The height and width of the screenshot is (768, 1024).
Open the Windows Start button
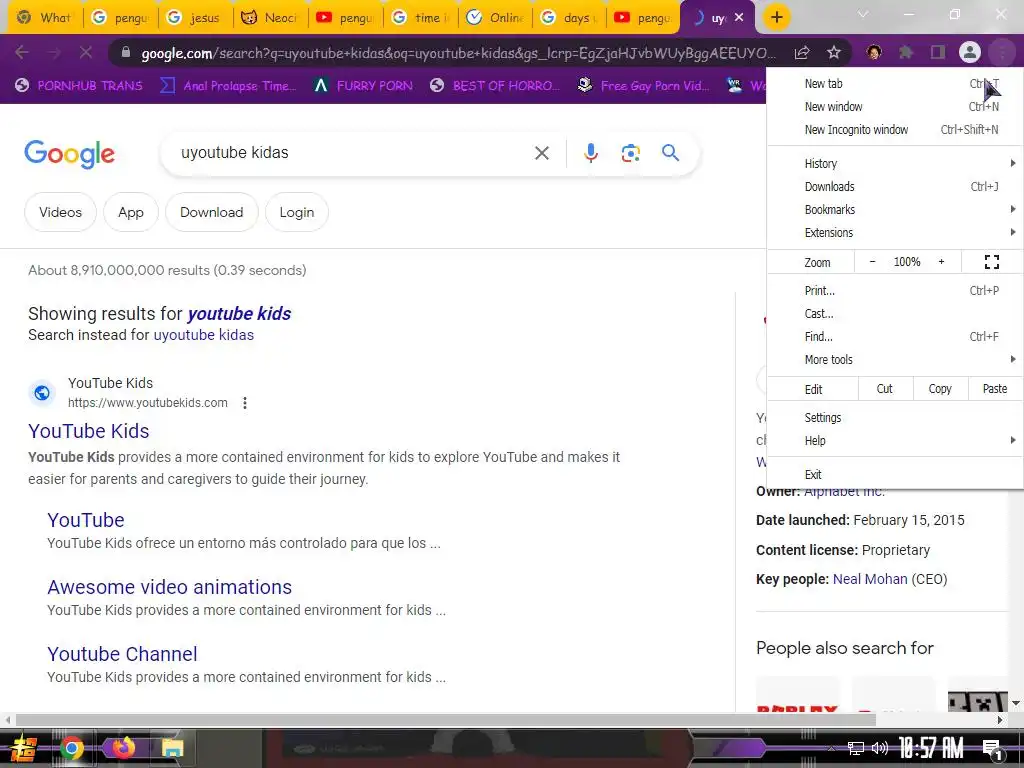click(24, 748)
